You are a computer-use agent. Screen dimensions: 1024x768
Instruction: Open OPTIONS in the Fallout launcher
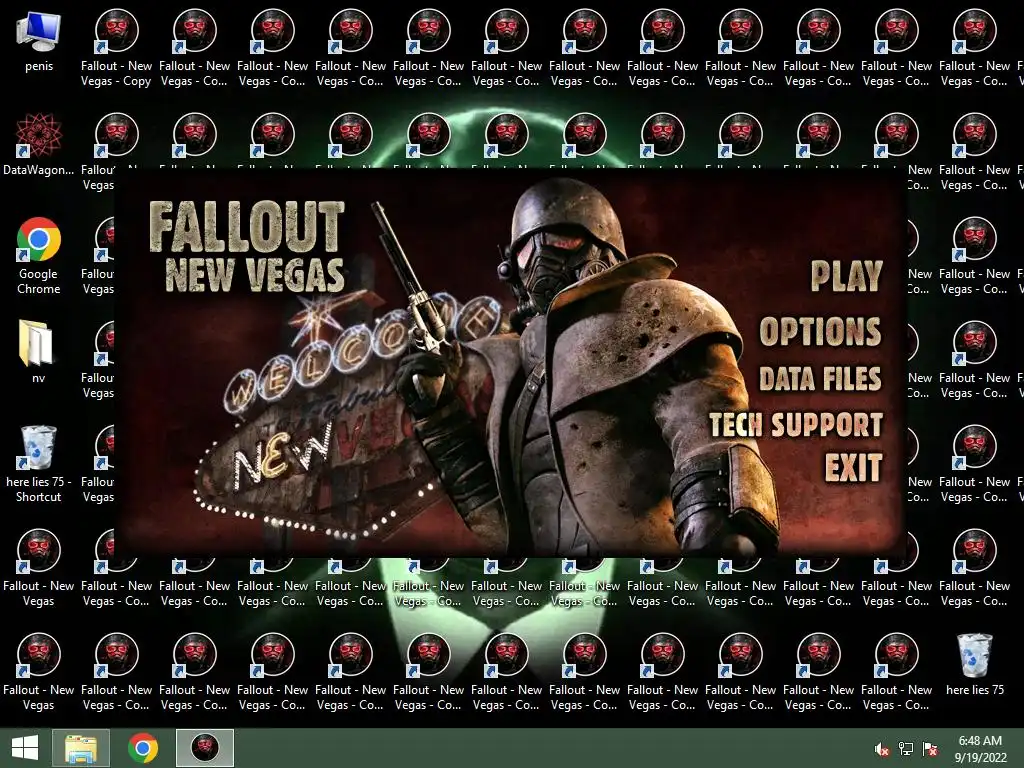[x=820, y=332]
